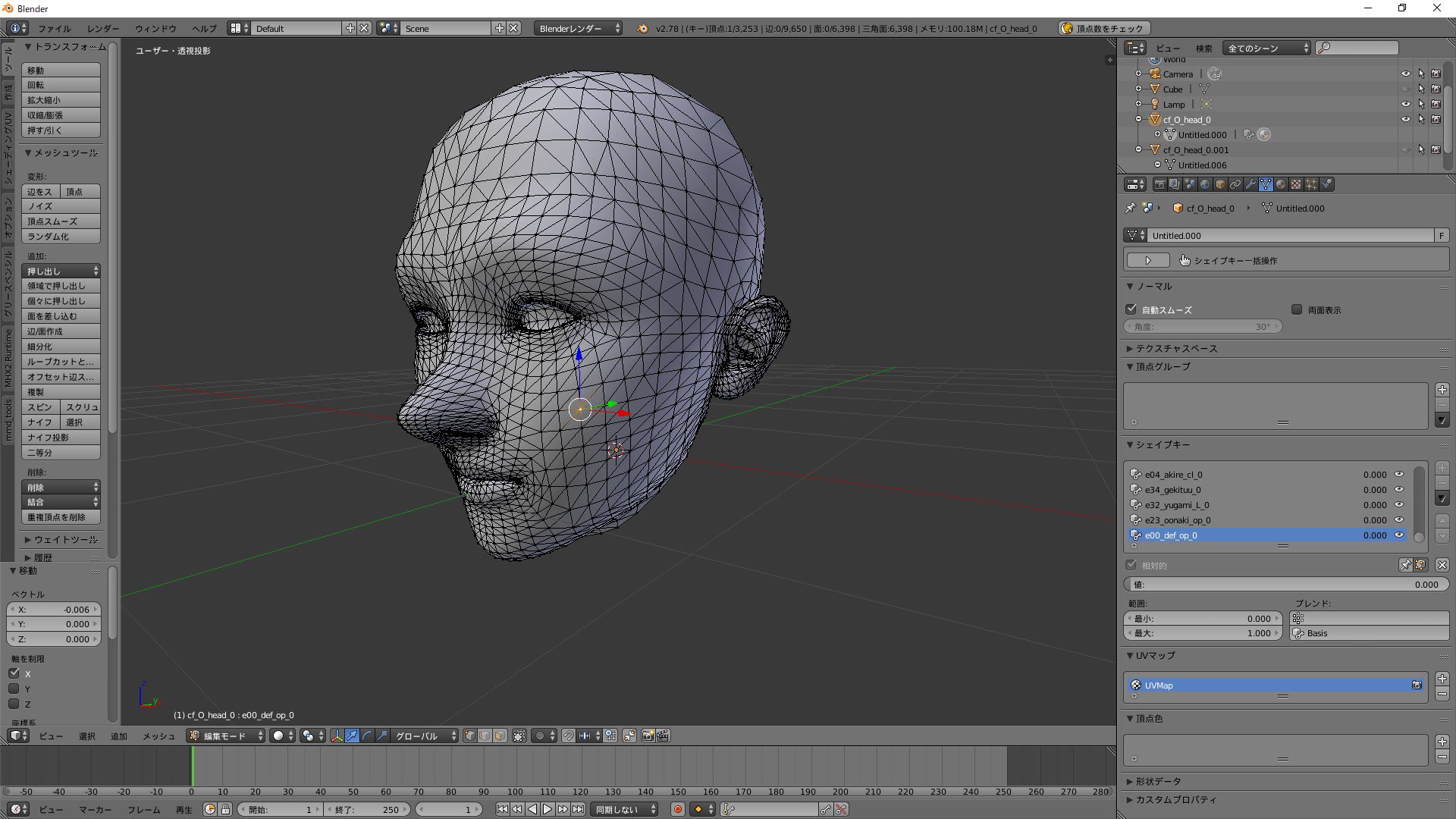Click the shape key 値 slider
This screenshot has width=1456, height=819.
point(1285,585)
